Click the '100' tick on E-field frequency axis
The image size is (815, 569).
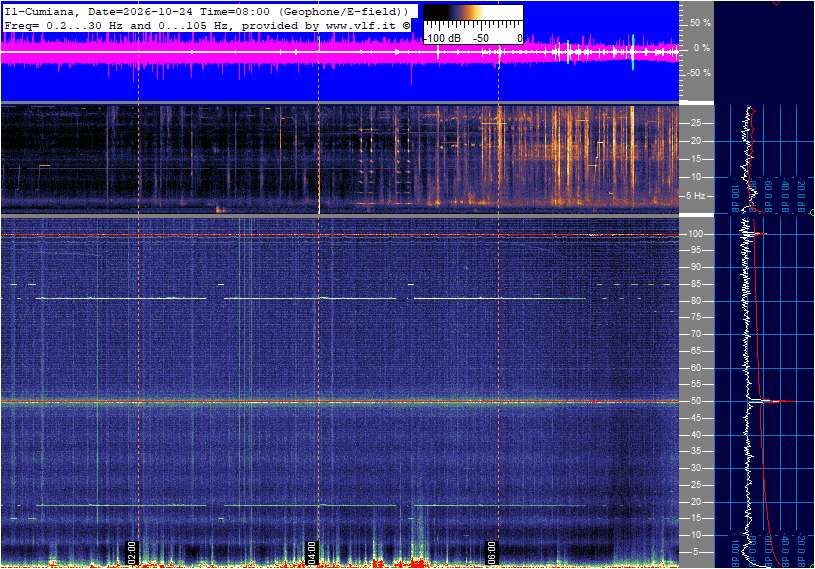(x=695, y=234)
